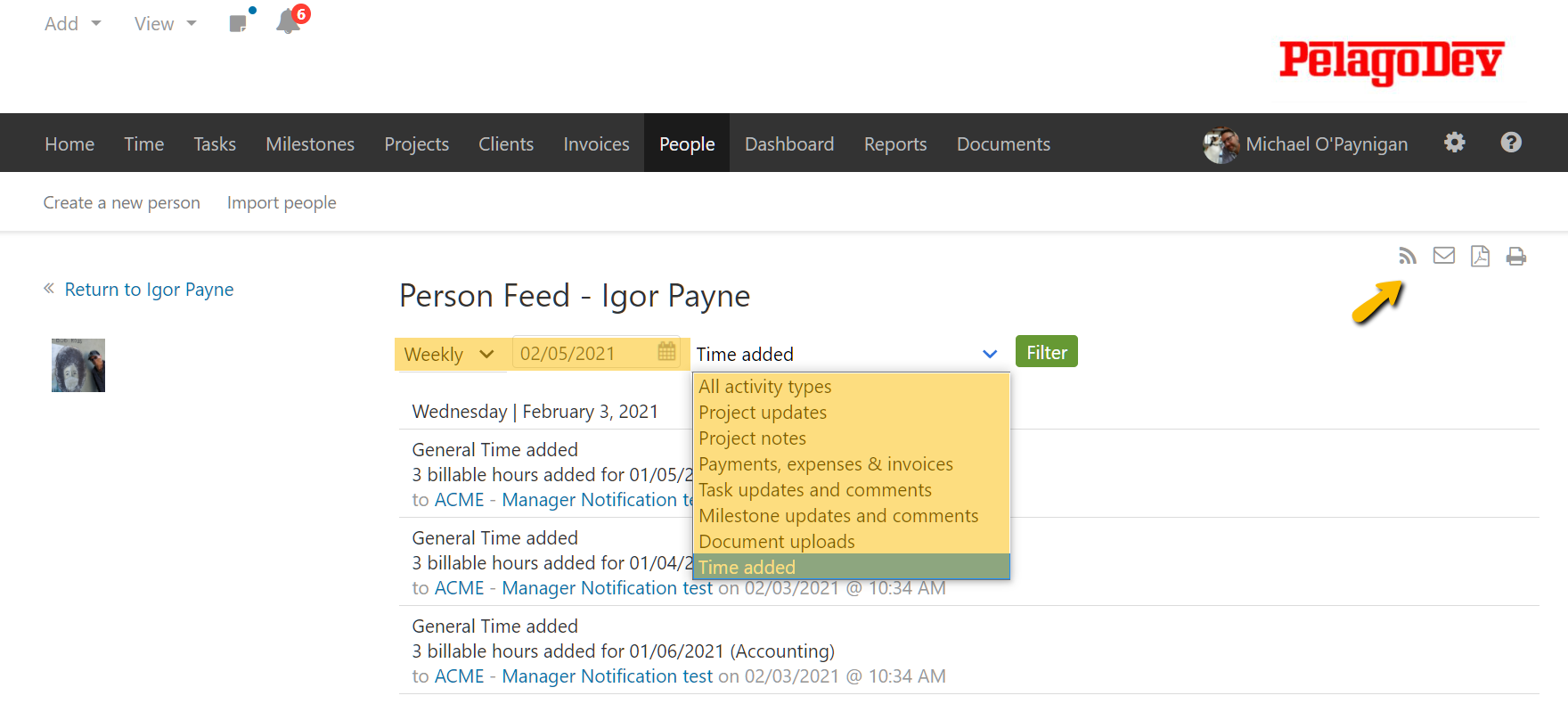Click Igor Payne's profile thumbnail
Viewport: 1568px width, 704px height.
click(78, 365)
